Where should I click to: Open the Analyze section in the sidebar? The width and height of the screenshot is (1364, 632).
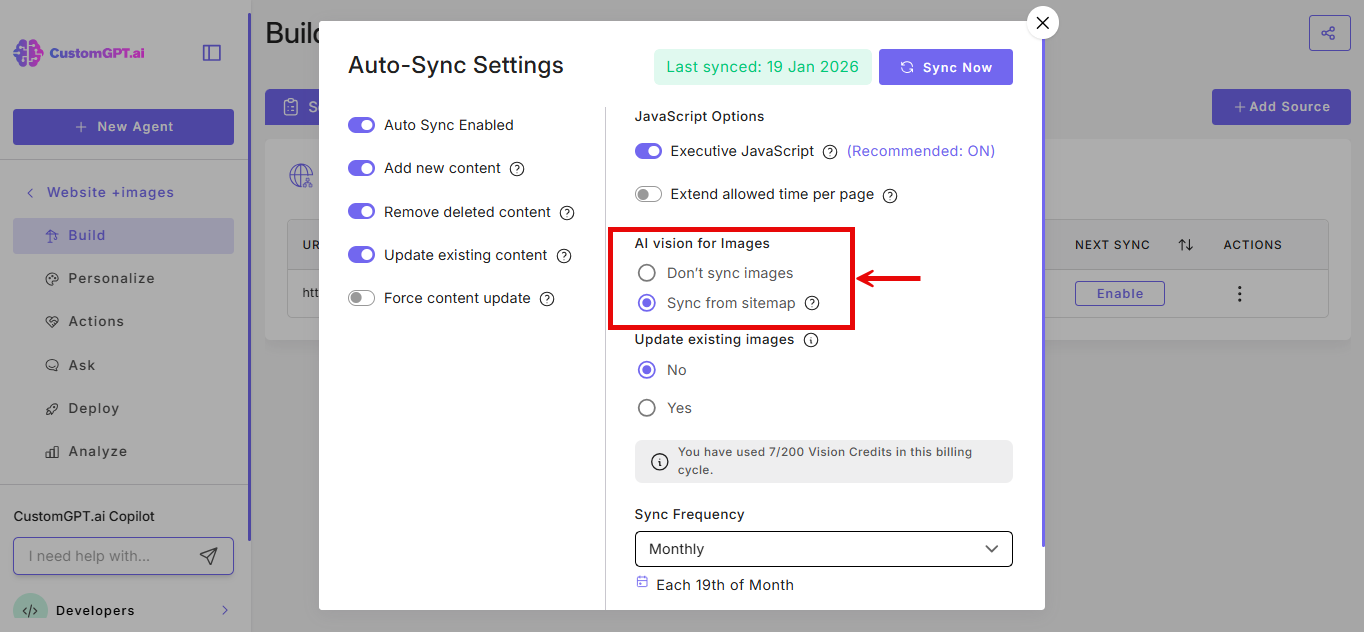97,451
